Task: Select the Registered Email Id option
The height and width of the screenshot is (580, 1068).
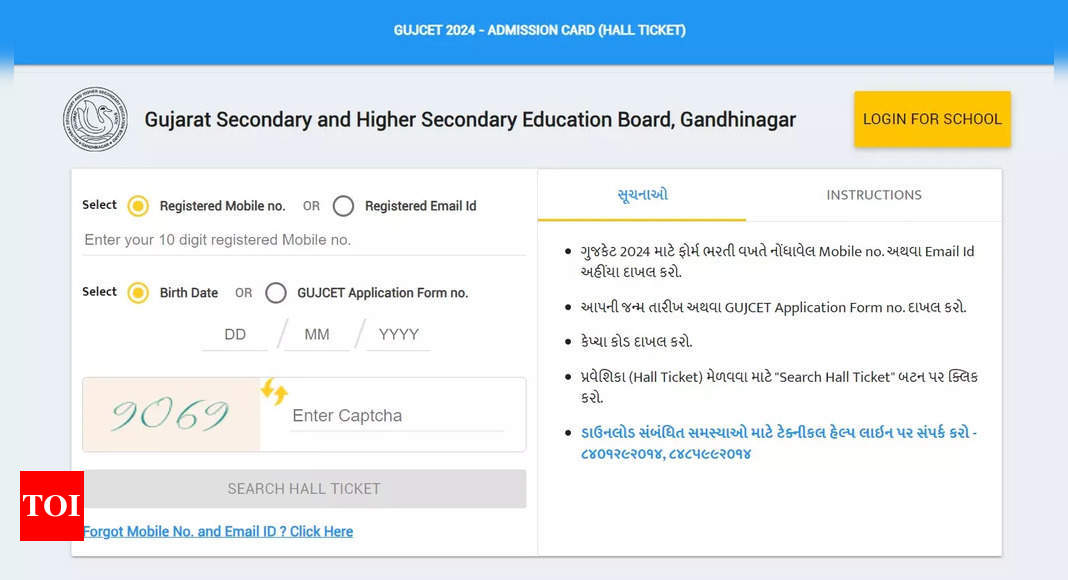Action: (x=343, y=206)
